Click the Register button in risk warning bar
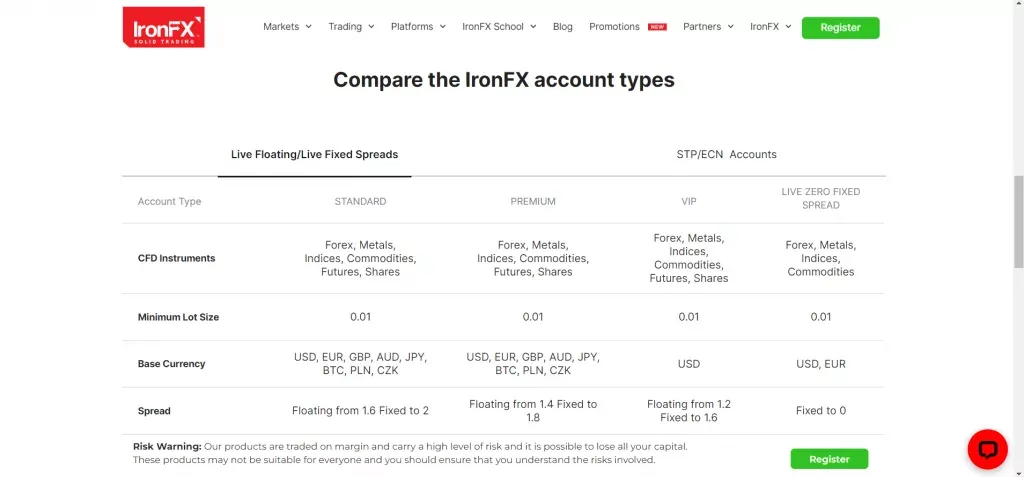 tap(829, 459)
